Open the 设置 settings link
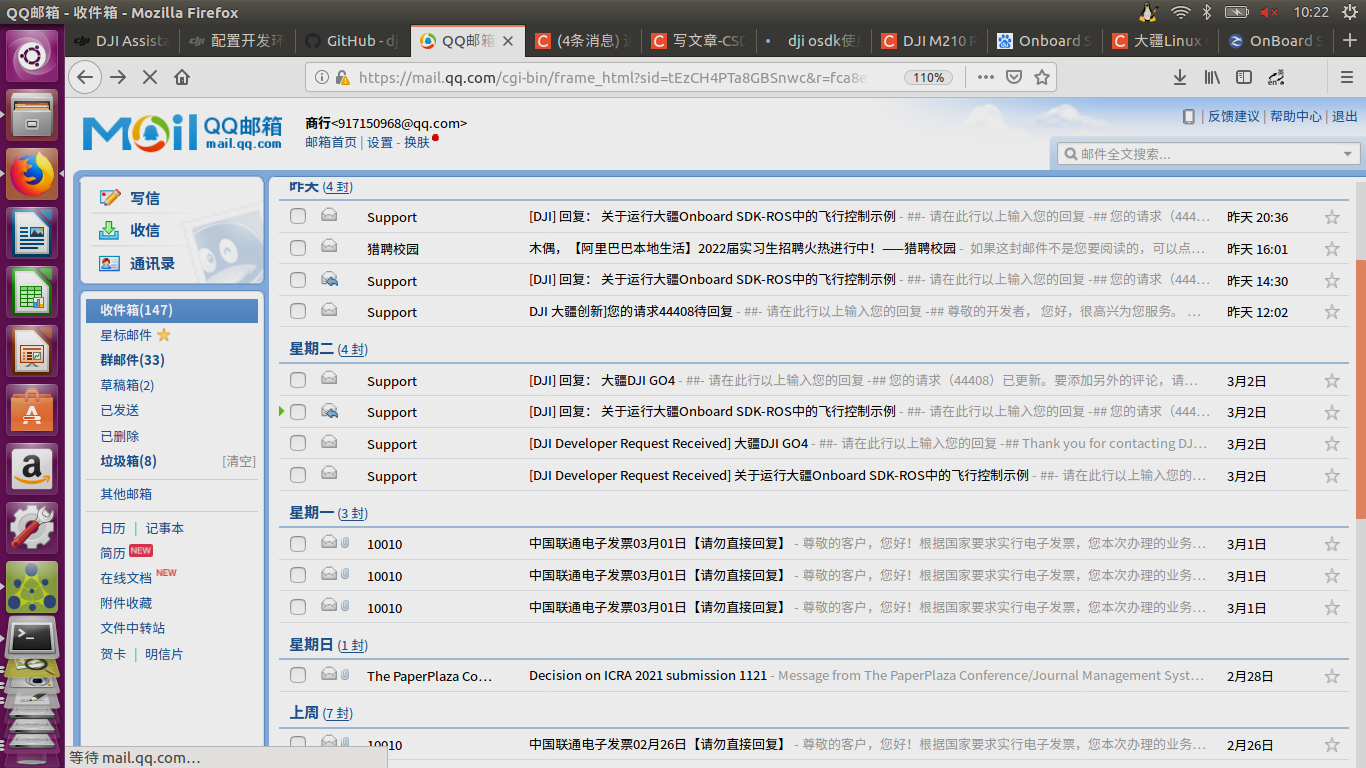1366x768 pixels. (x=380, y=143)
